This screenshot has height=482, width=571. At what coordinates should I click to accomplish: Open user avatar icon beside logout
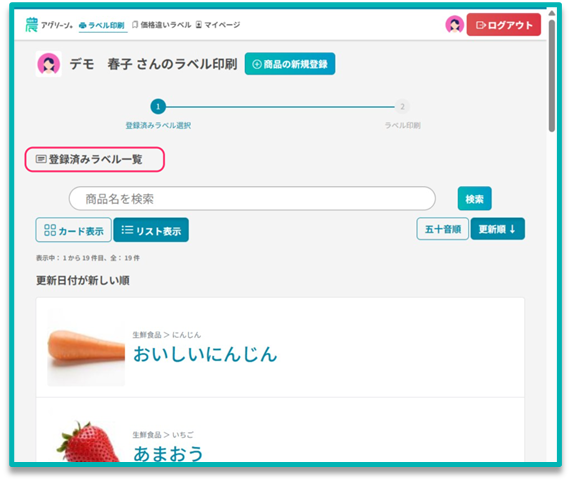(454, 25)
